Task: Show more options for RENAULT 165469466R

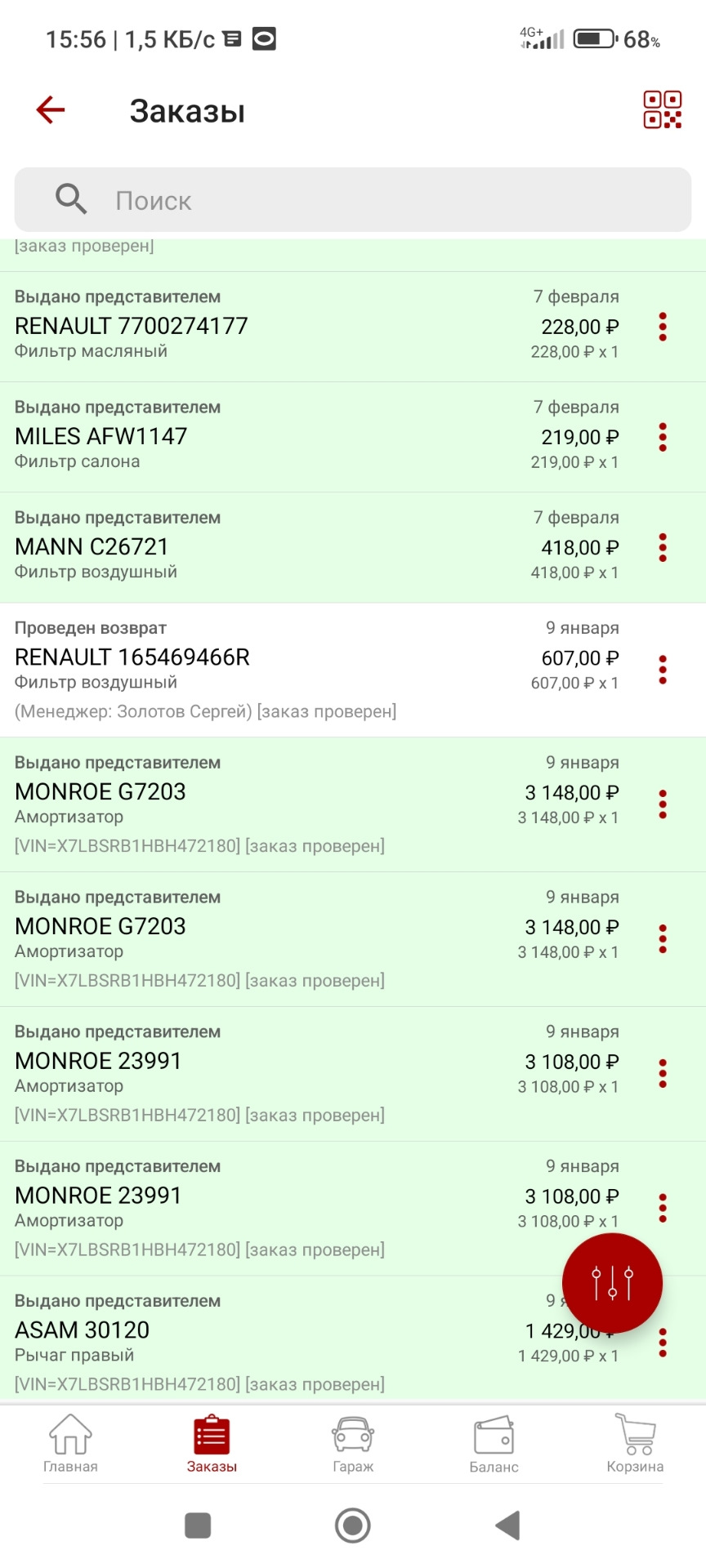Action: (x=663, y=670)
